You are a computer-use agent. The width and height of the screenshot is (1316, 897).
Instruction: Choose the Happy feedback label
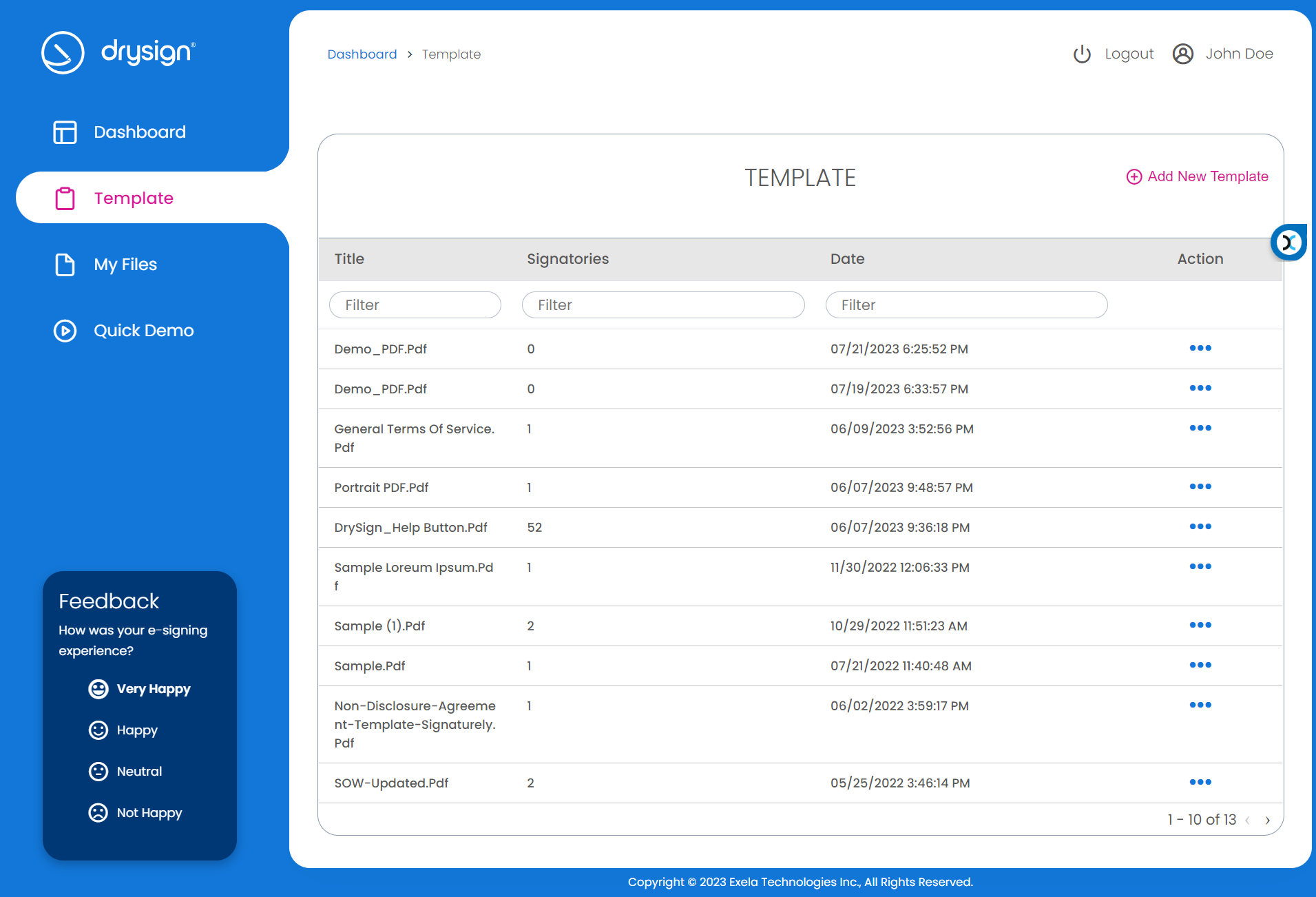coord(137,730)
